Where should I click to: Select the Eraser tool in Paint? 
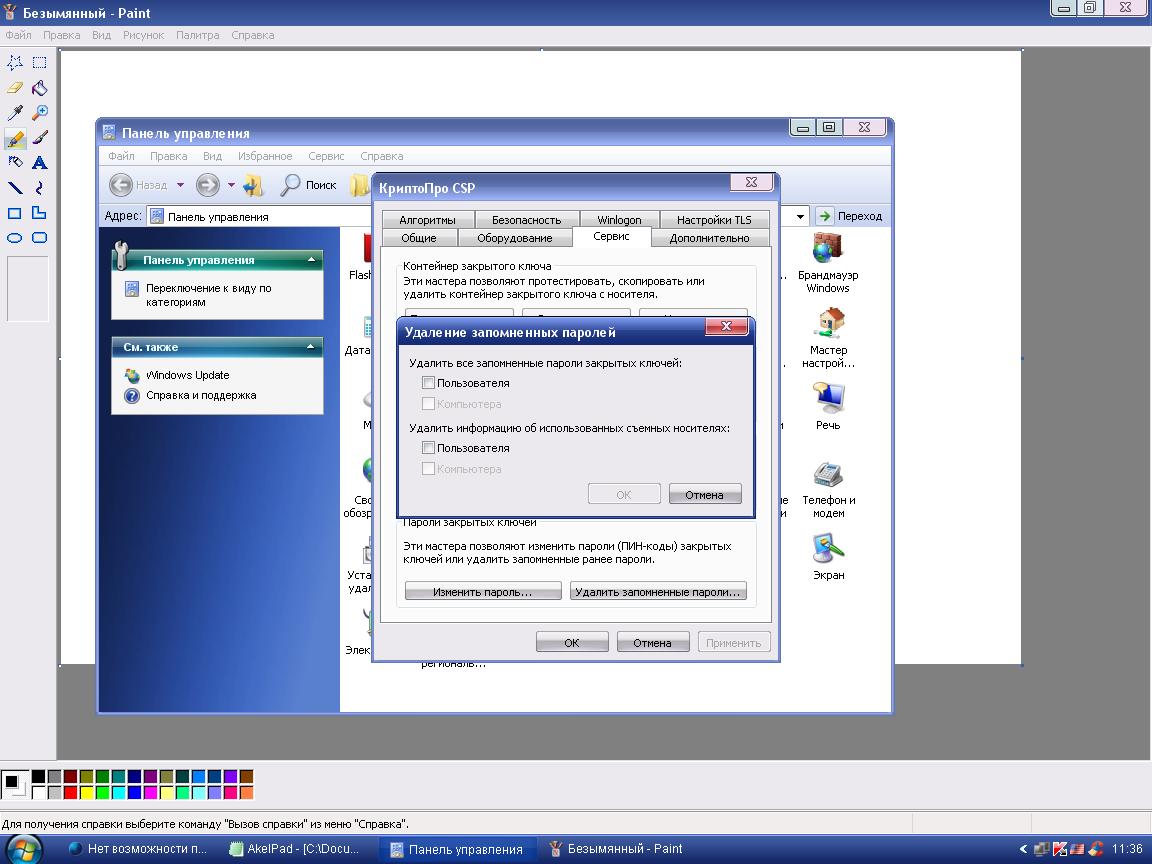click(x=15, y=88)
